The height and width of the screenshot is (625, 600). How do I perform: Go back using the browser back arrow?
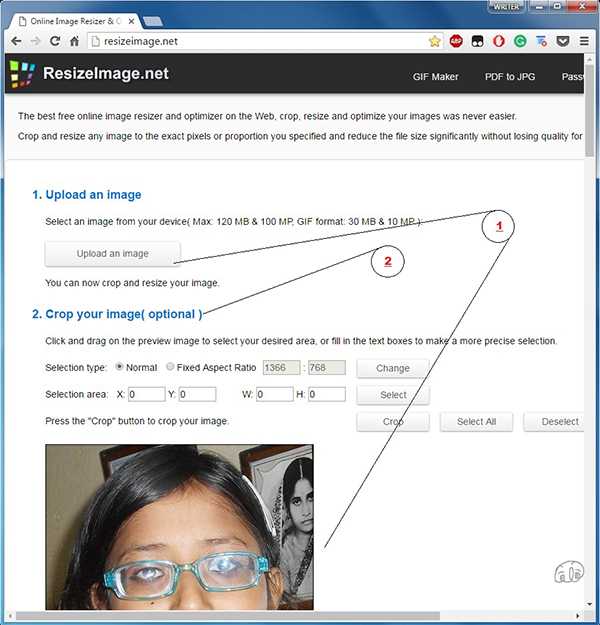pyautogui.click(x=16, y=41)
